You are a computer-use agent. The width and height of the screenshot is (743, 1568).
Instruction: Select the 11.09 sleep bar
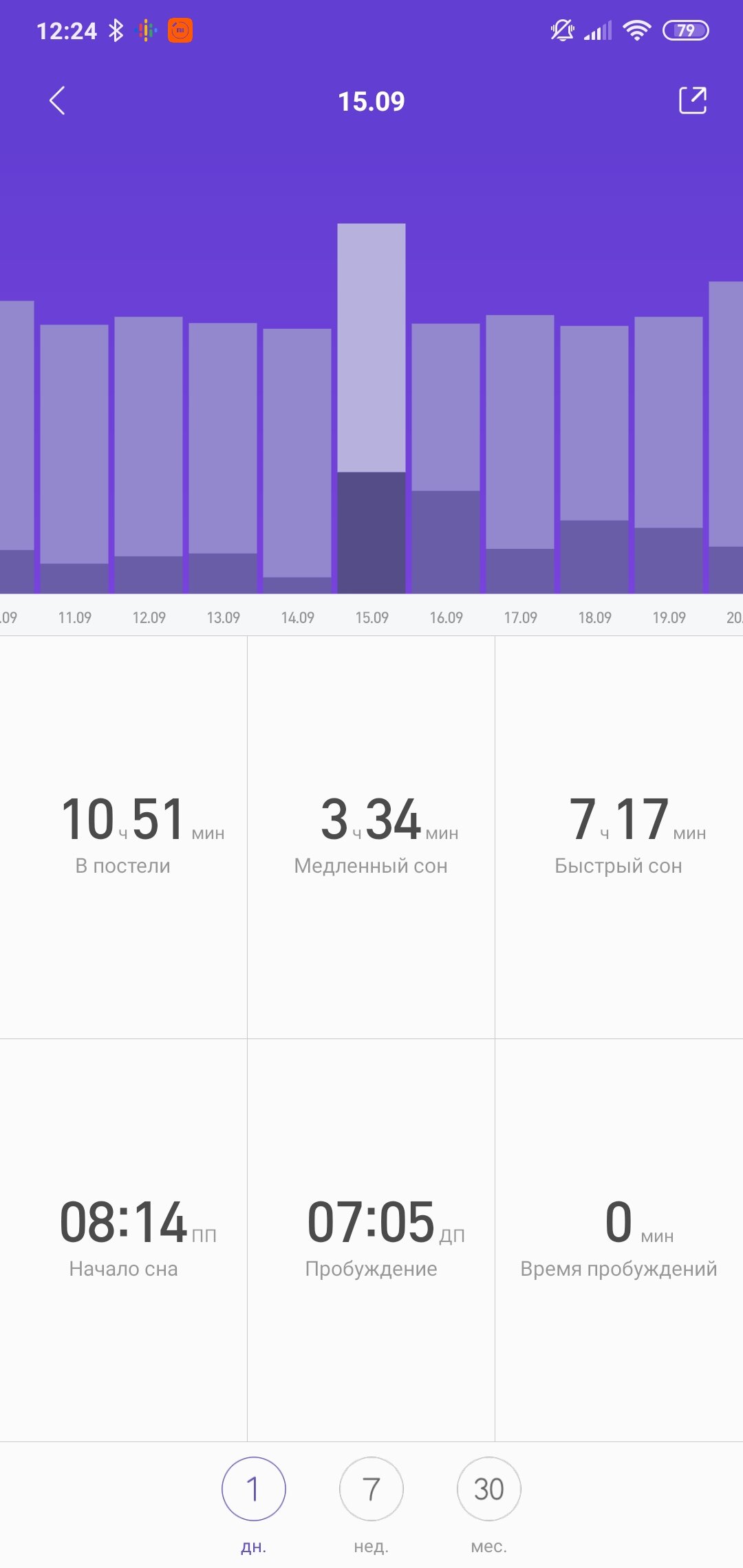click(x=74, y=459)
